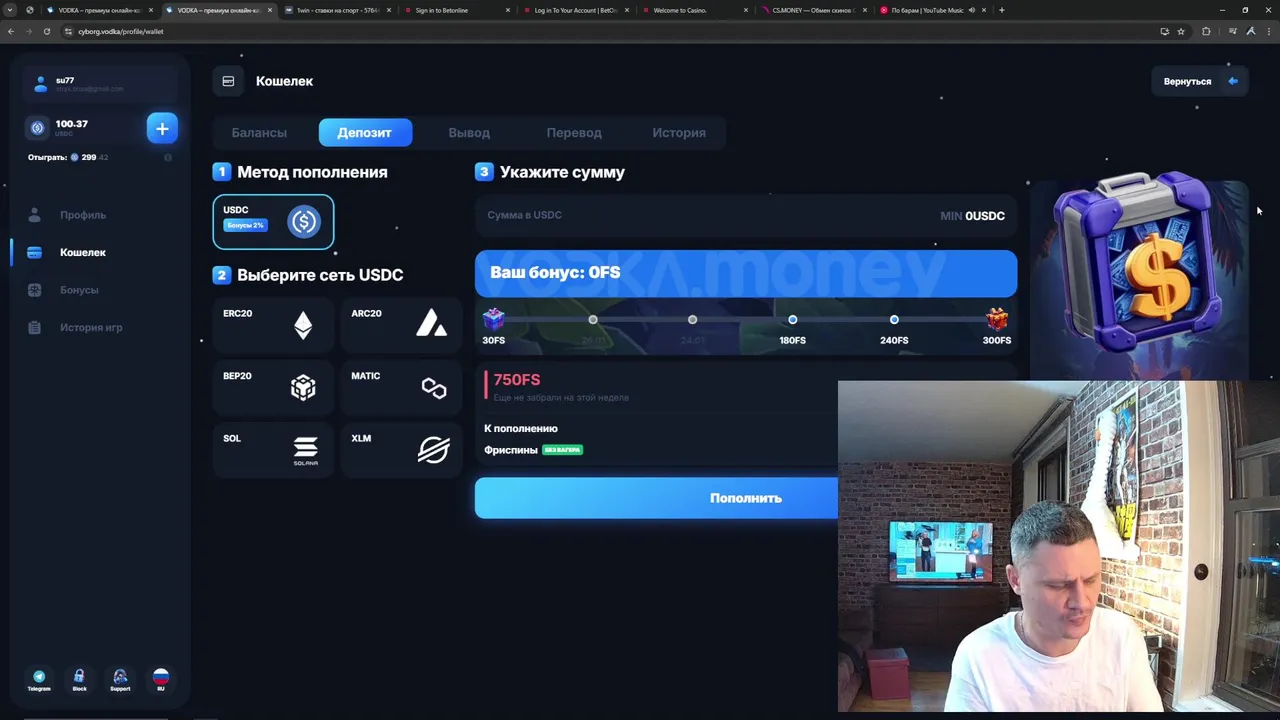Viewport: 1280px width, 720px height.
Task: Click the Вернуться back button
Action: click(1200, 81)
